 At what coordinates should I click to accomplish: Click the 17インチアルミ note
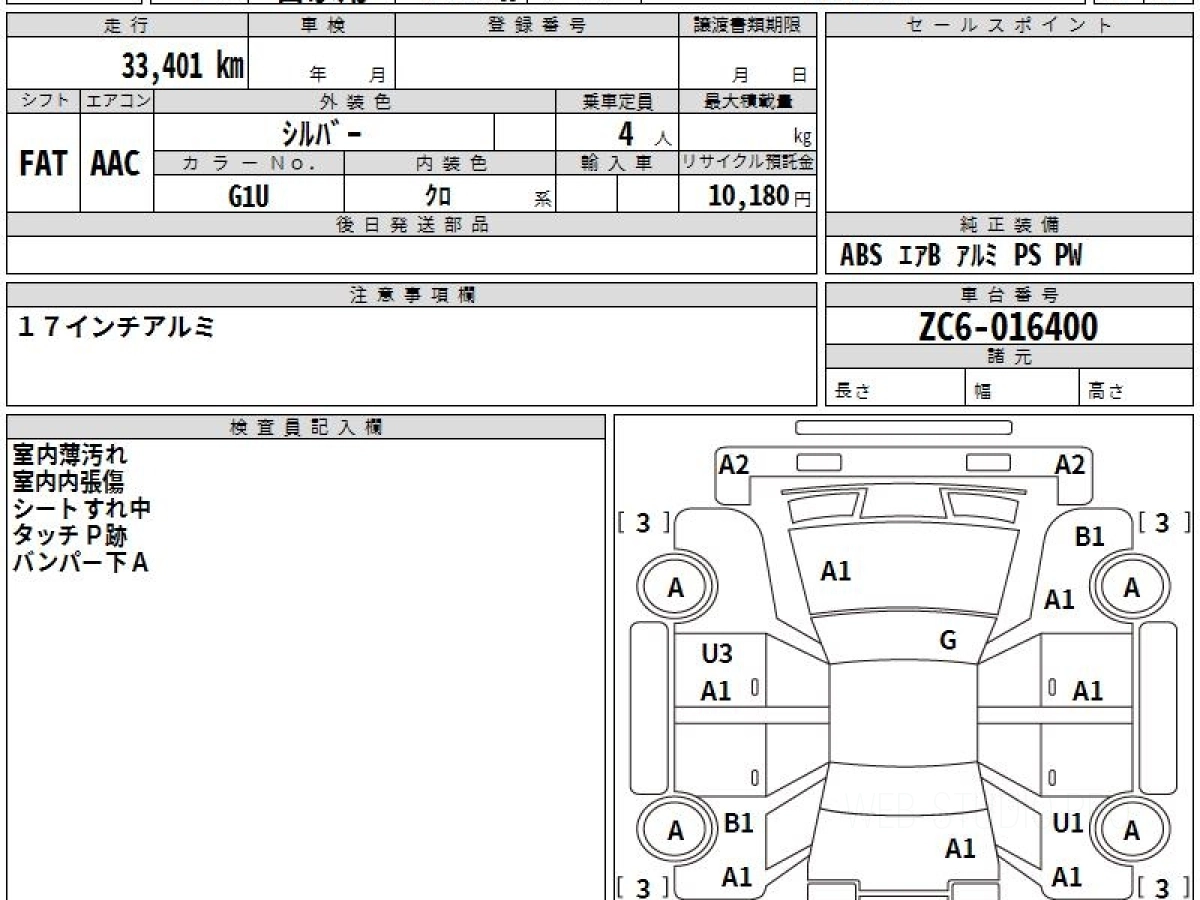[116, 326]
